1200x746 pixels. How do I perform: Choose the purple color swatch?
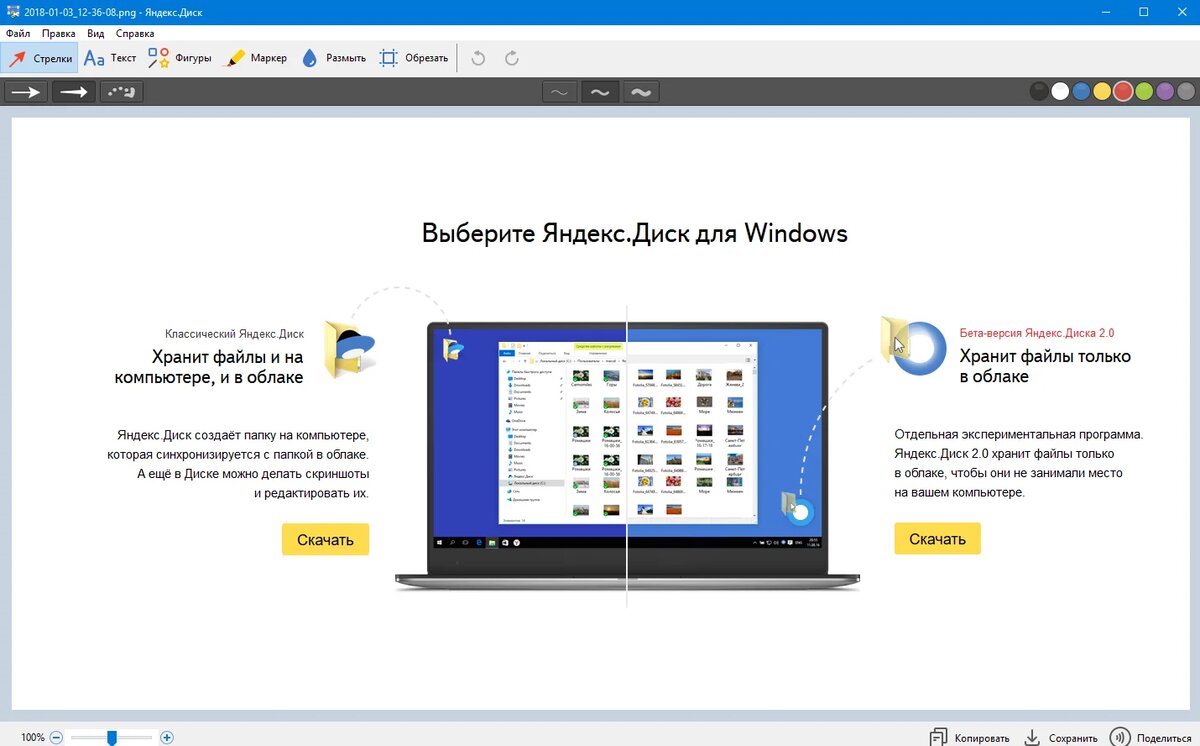coord(1166,92)
